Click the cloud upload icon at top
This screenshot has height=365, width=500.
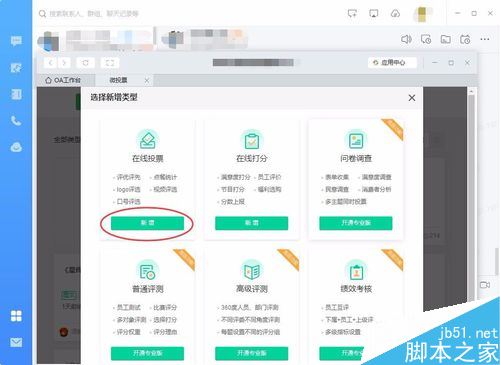pos(395,14)
